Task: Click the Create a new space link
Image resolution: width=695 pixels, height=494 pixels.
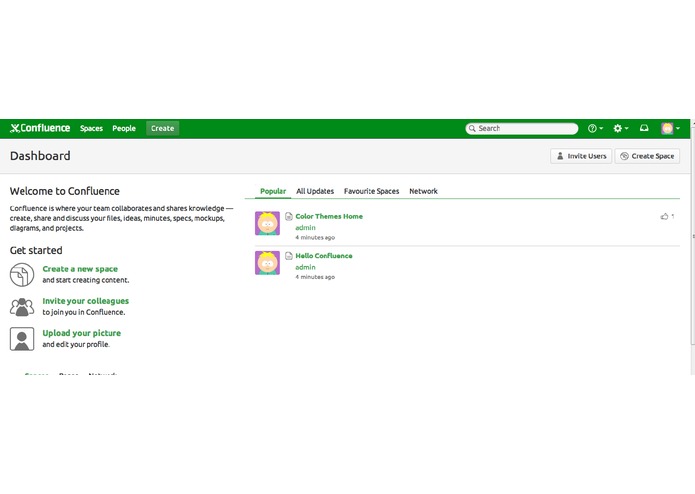Action: (x=80, y=269)
